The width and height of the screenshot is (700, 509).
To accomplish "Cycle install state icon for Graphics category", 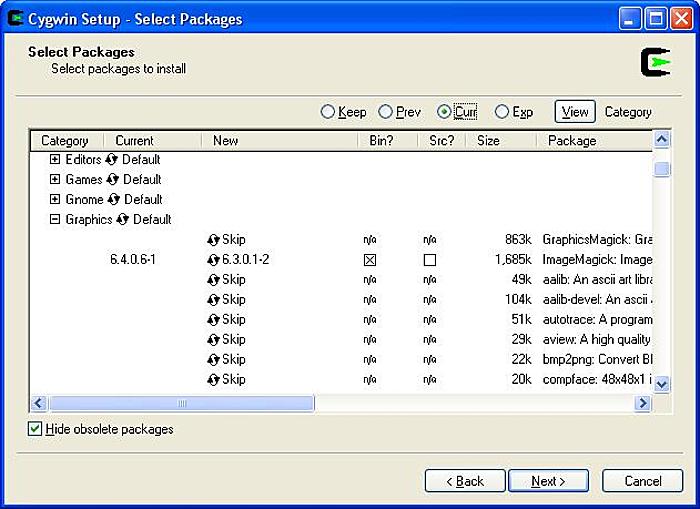I will (122, 220).
